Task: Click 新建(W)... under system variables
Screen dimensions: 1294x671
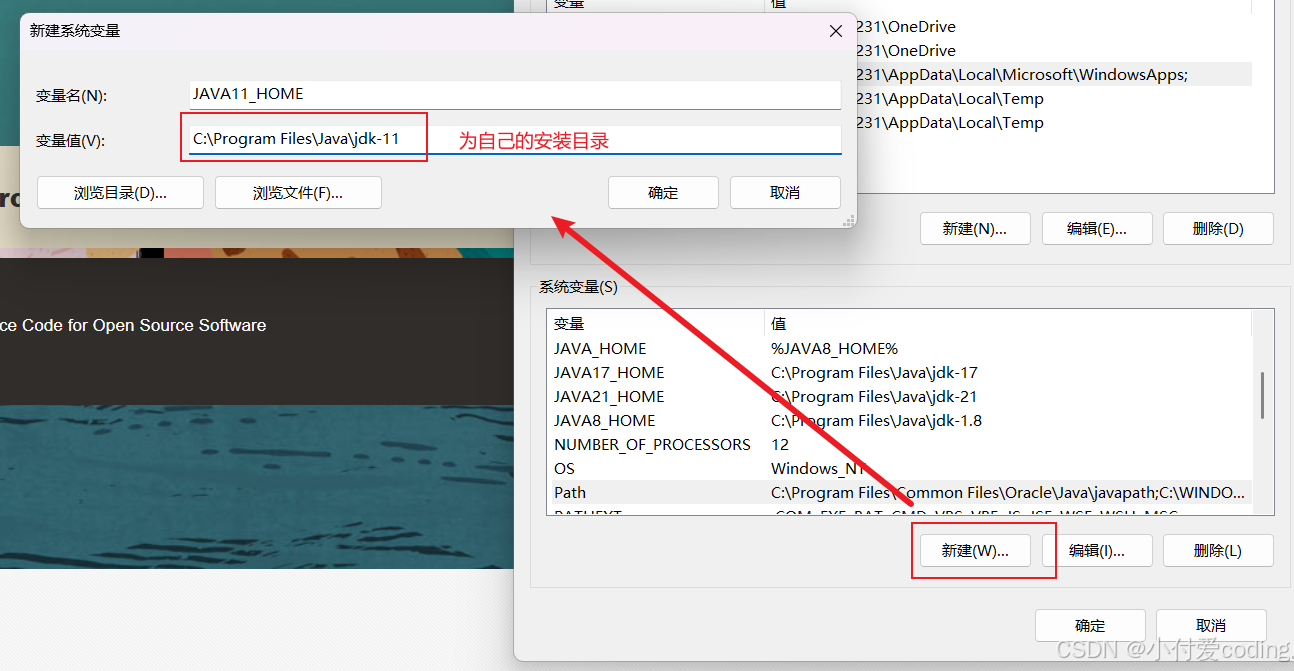Action: (x=975, y=550)
